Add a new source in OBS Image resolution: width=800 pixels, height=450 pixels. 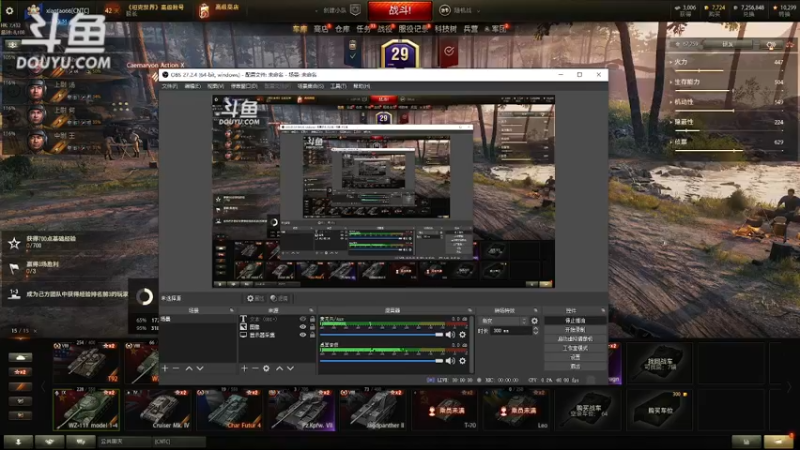click(x=244, y=368)
